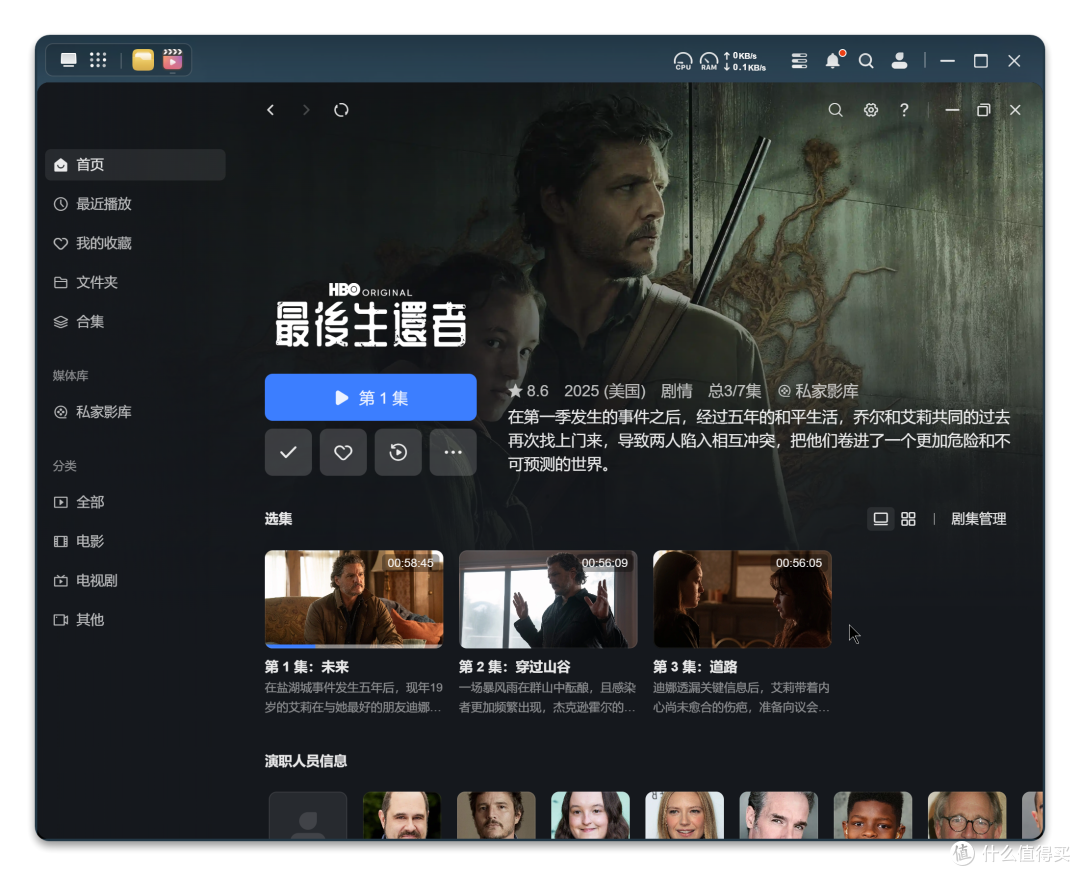Add series to favorites with heart button
Image resolution: width=1080 pixels, height=876 pixels.
(x=343, y=452)
